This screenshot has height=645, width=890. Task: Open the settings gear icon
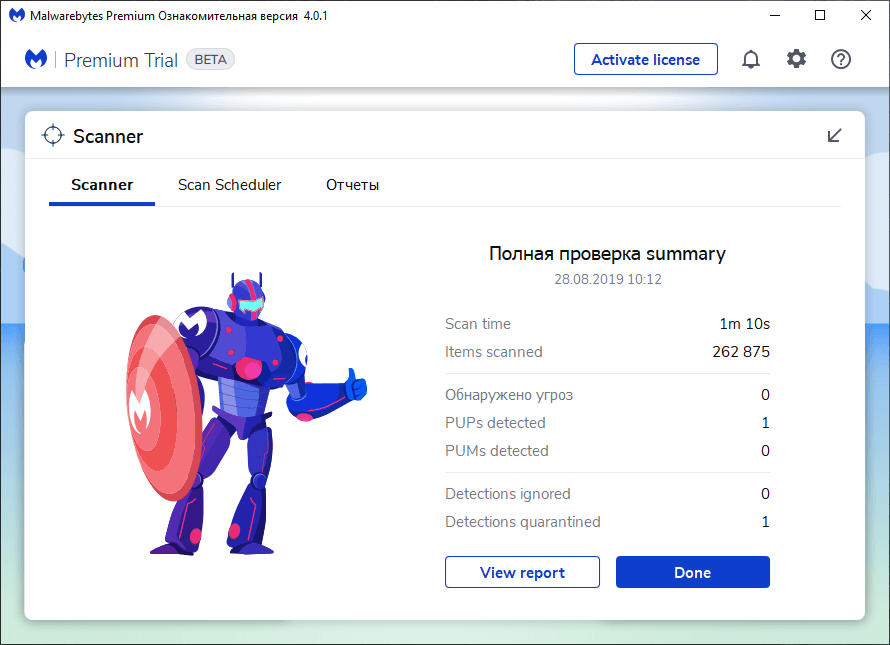click(796, 59)
